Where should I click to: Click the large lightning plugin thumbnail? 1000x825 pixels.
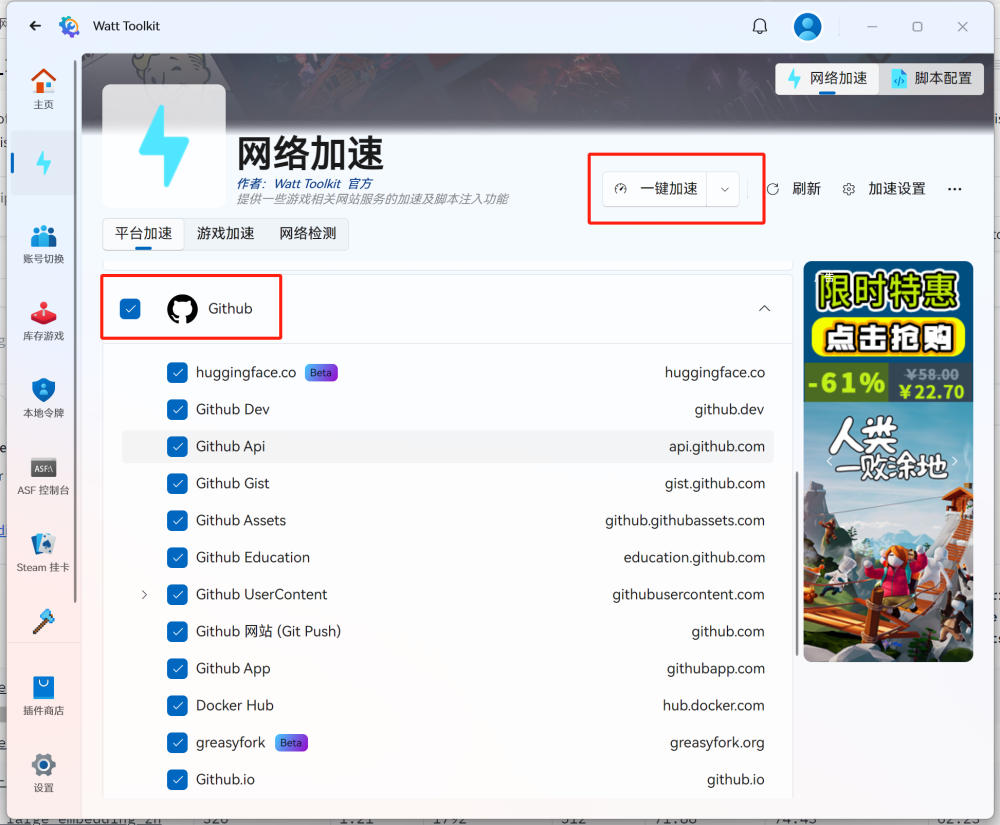(x=164, y=146)
